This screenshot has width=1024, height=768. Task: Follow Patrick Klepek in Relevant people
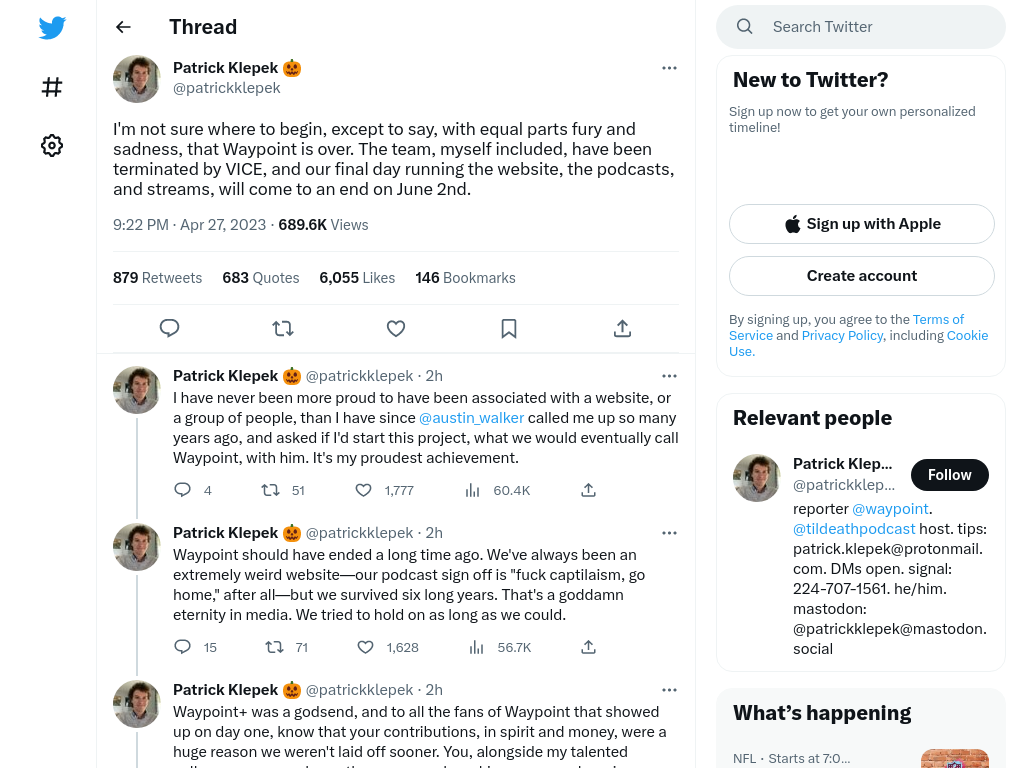coord(950,475)
